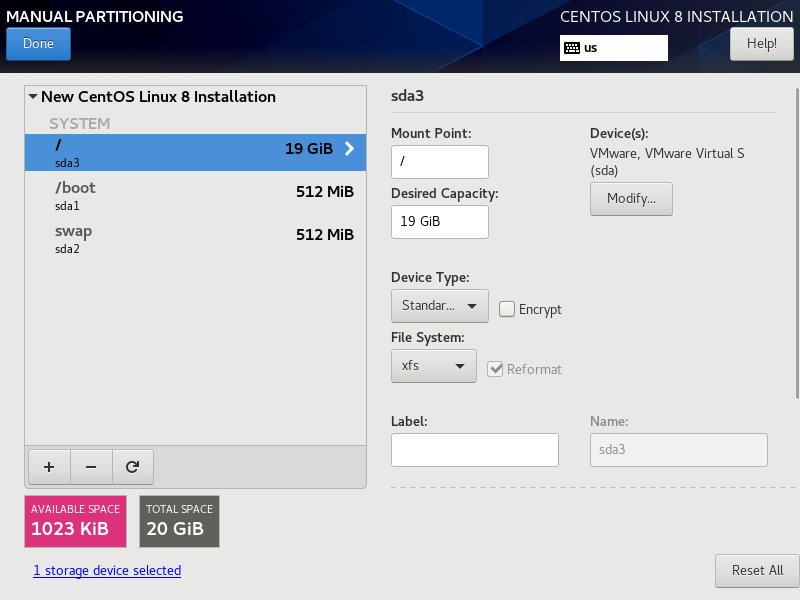The height and width of the screenshot is (600, 800).
Task: Click CENTOS LINUX 8 INSTALLATION title text
Action: click(677, 16)
